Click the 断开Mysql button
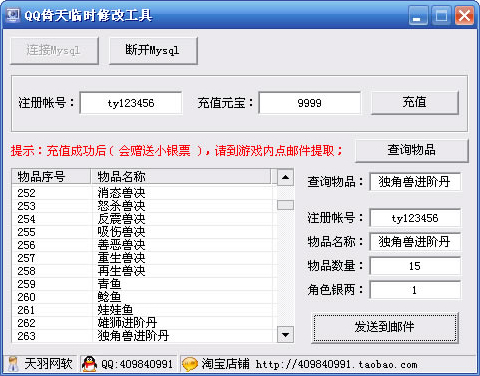 point(153,51)
